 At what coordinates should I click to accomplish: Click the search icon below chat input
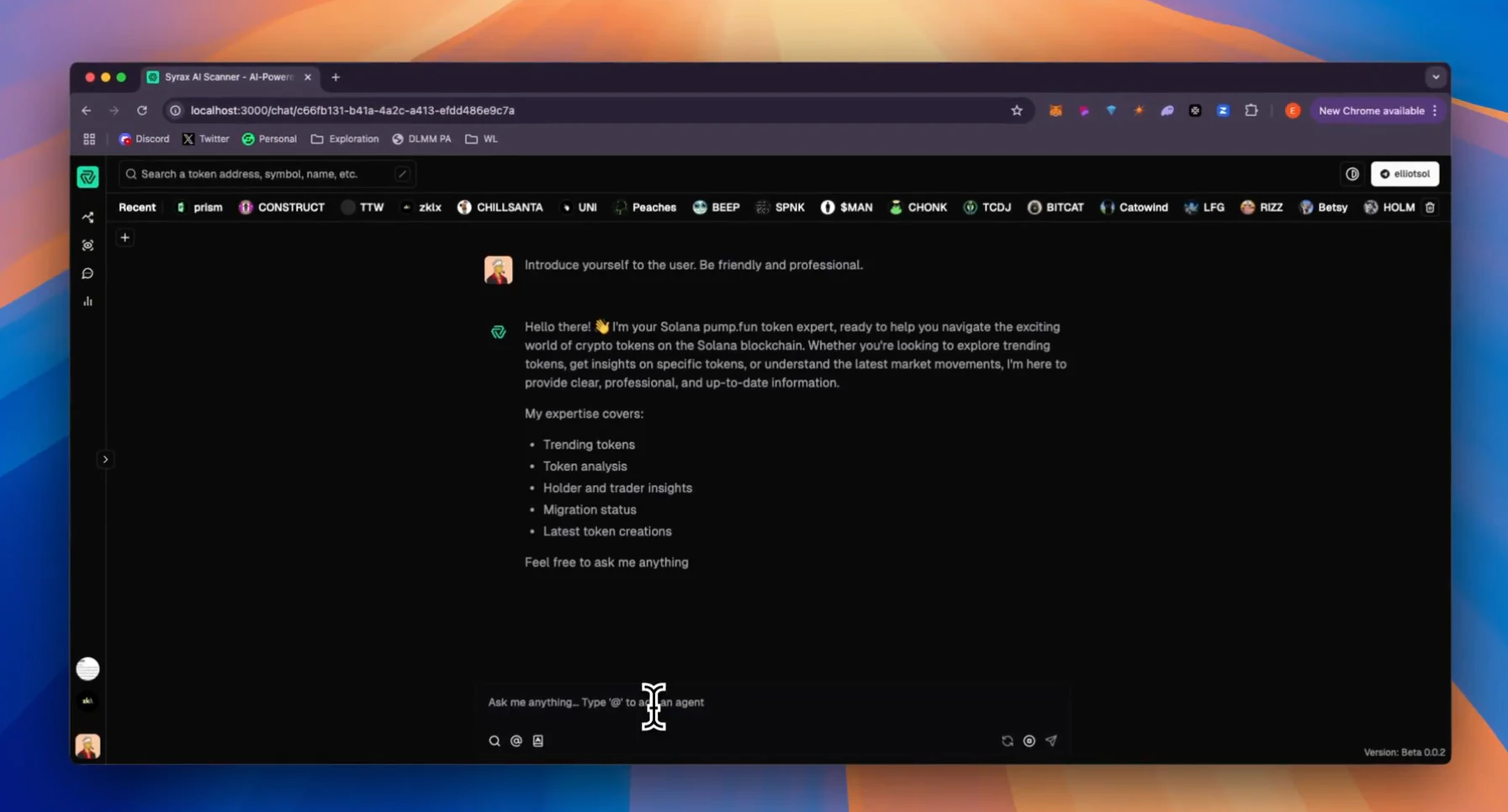pos(495,741)
